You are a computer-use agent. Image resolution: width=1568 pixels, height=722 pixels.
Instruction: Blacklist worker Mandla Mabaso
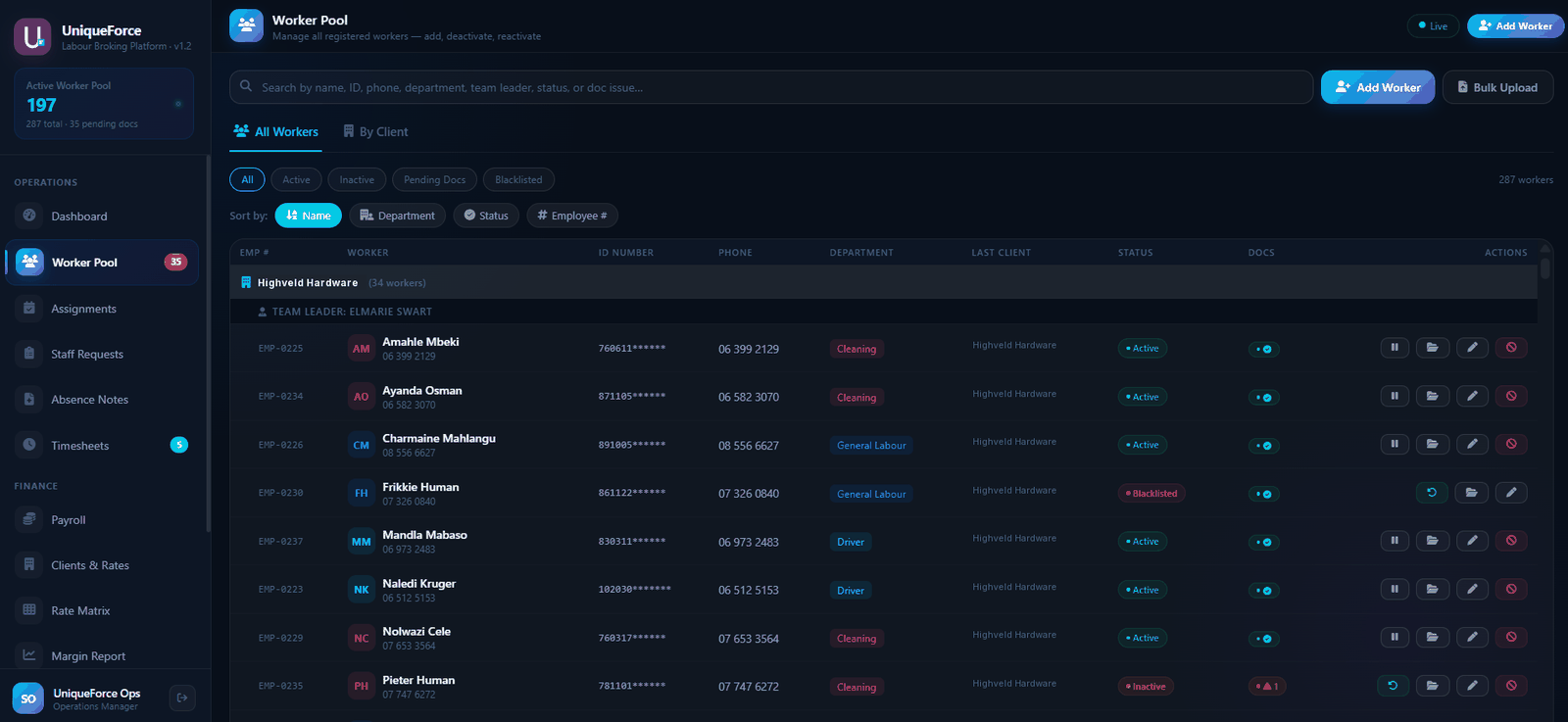click(1511, 541)
